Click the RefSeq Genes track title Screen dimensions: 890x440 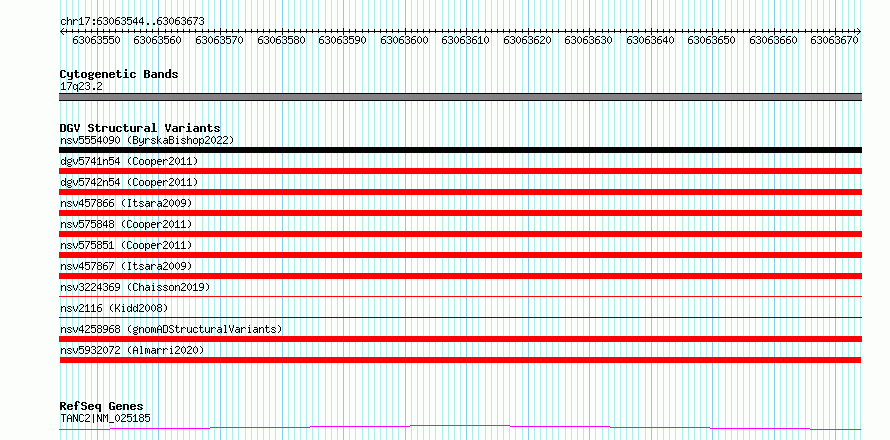click(101, 407)
